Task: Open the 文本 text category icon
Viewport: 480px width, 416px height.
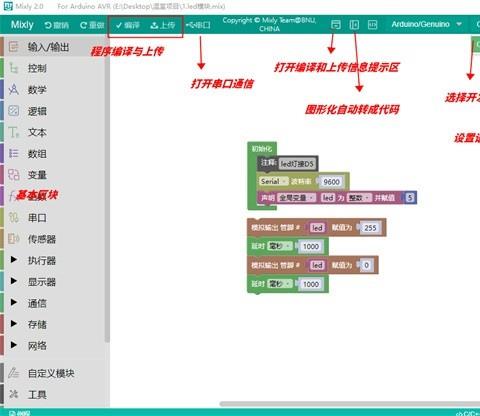Action: pyautogui.click(x=13, y=132)
